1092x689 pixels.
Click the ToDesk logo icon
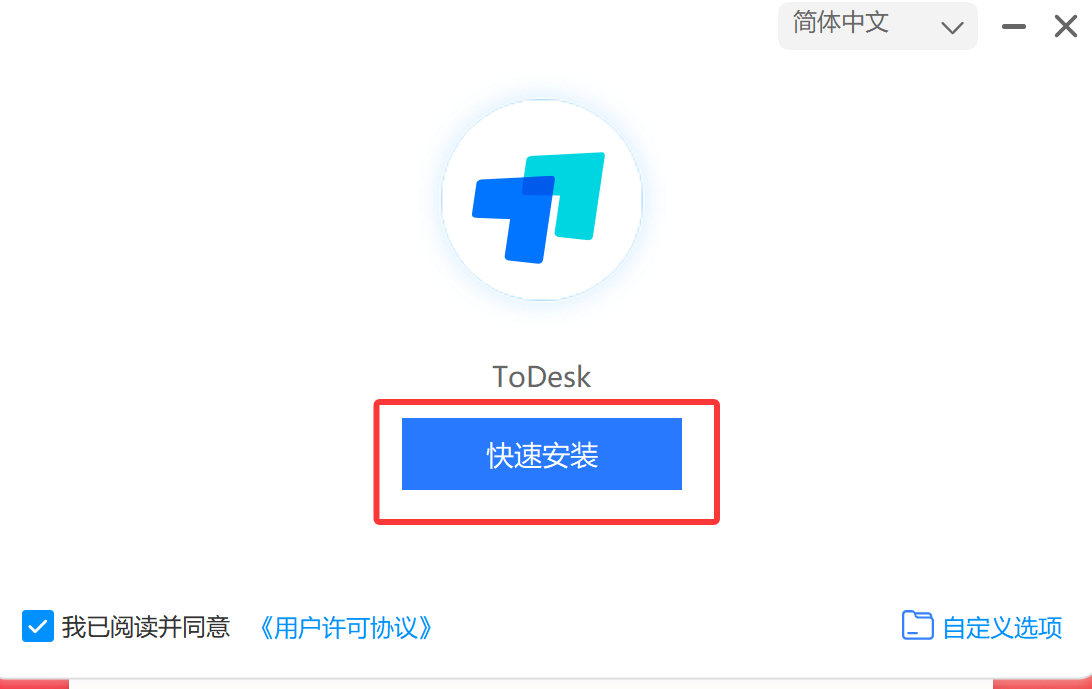pos(539,208)
